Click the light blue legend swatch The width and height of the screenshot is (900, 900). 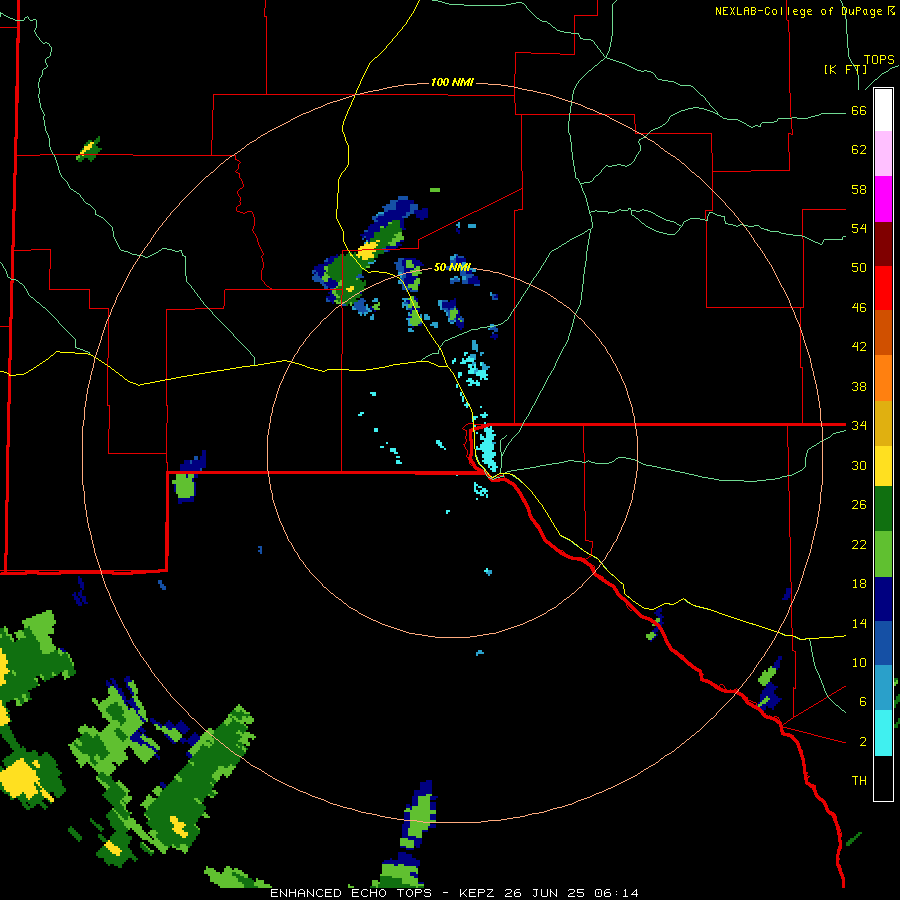[883, 688]
